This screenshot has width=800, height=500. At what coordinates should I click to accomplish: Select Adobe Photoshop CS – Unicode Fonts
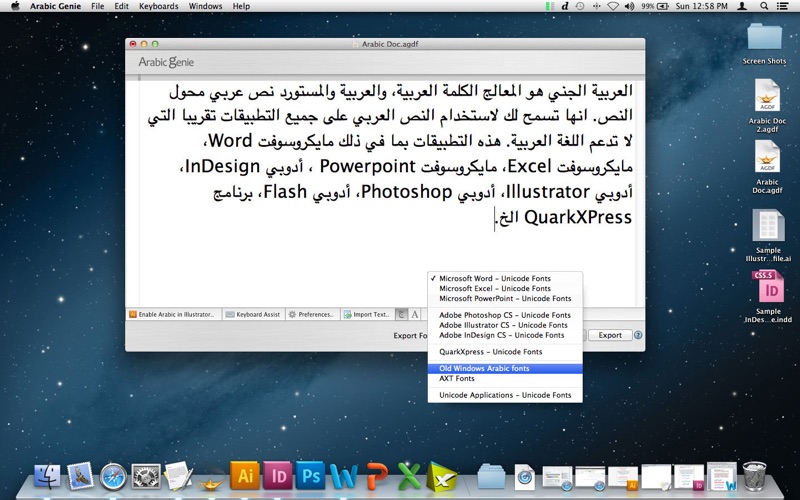pos(503,315)
